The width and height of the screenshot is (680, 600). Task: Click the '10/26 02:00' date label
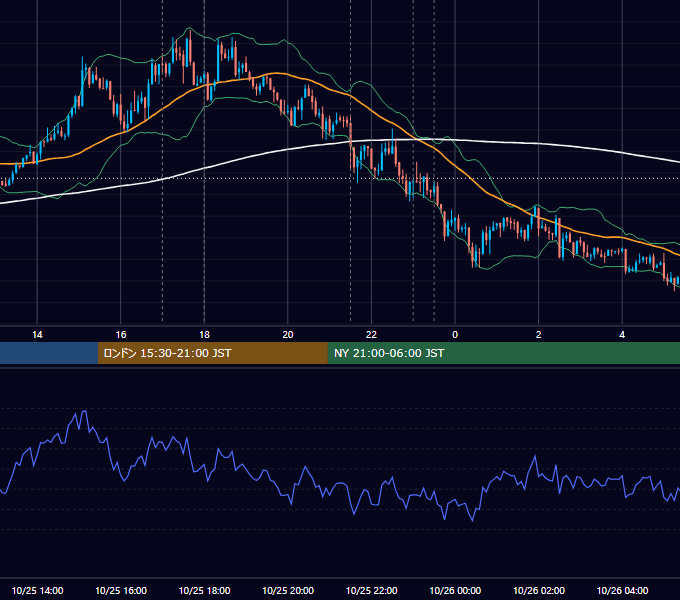coord(539,591)
